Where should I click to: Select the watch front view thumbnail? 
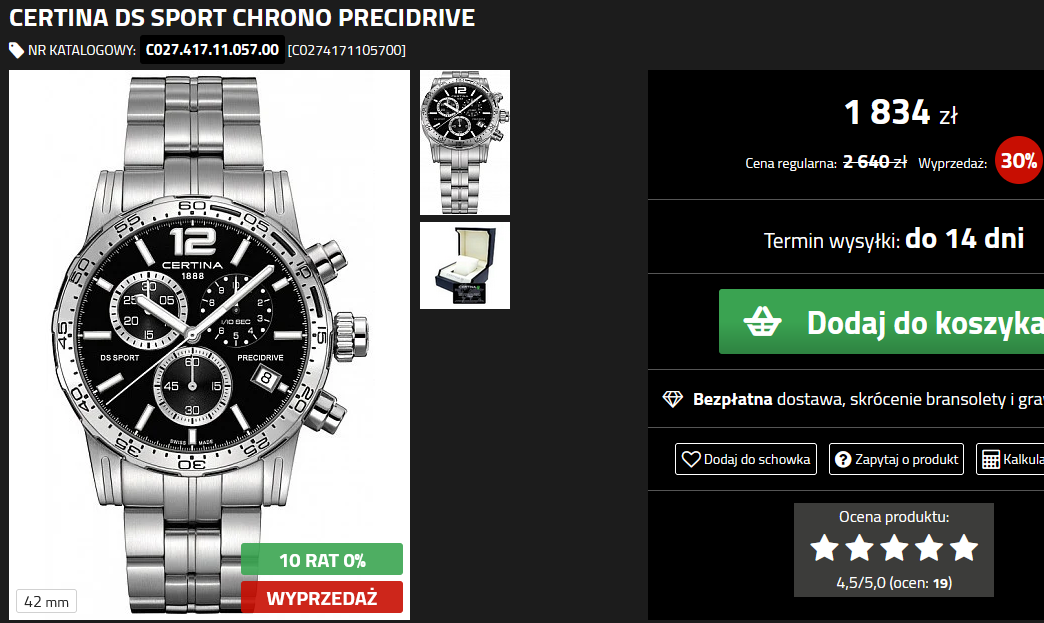pyautogui.click(x=465, y=142)
